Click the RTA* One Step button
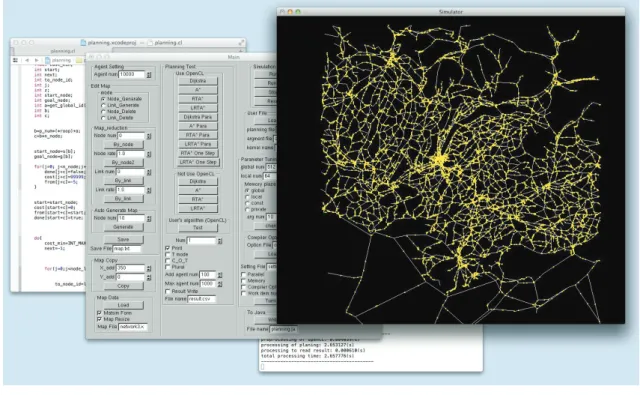Viewport: 640px width, 395px height. pyautogui.click(x=198, y=153)
